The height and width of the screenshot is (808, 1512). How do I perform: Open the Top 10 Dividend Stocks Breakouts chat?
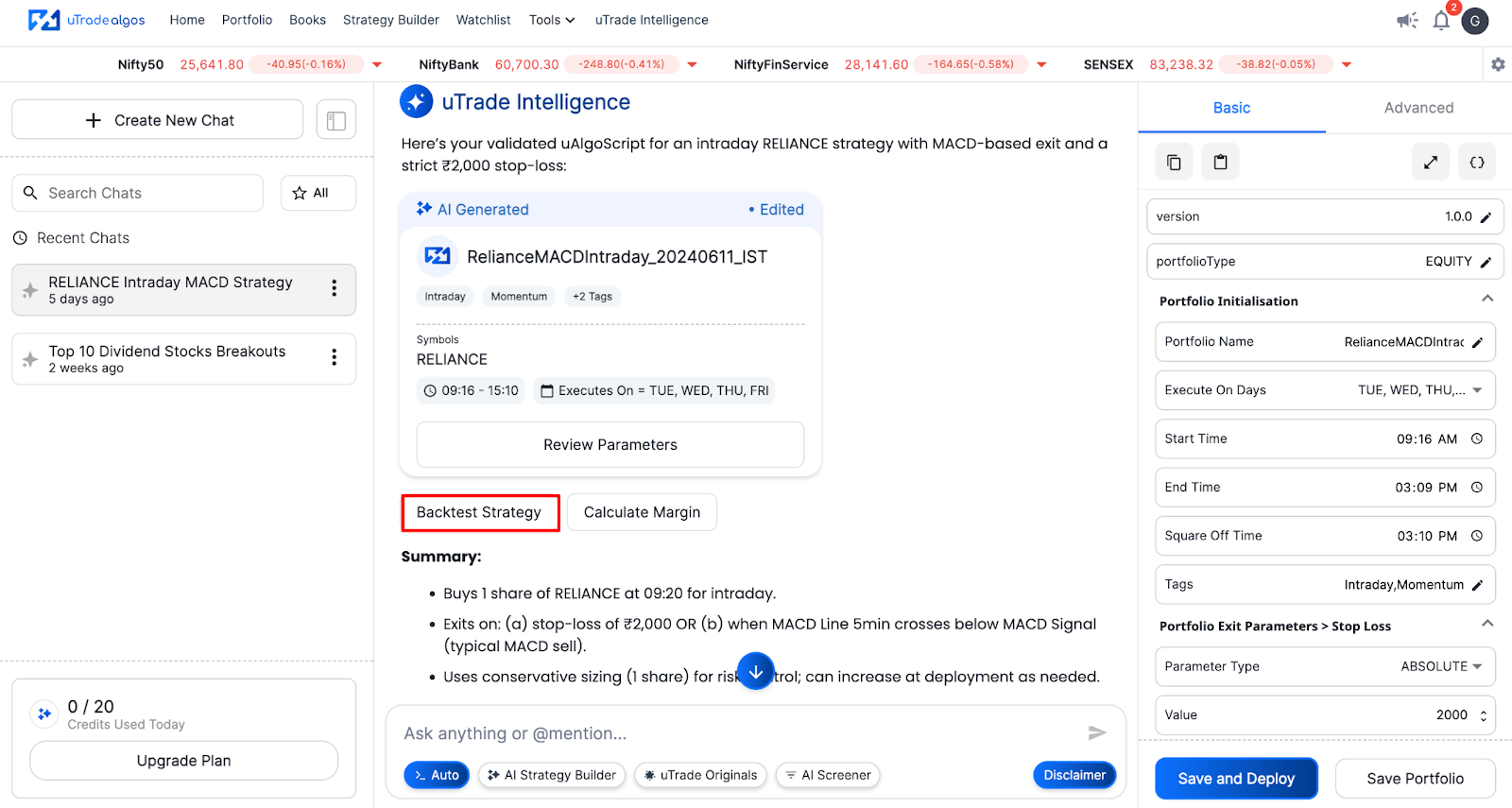click(183, 359)
